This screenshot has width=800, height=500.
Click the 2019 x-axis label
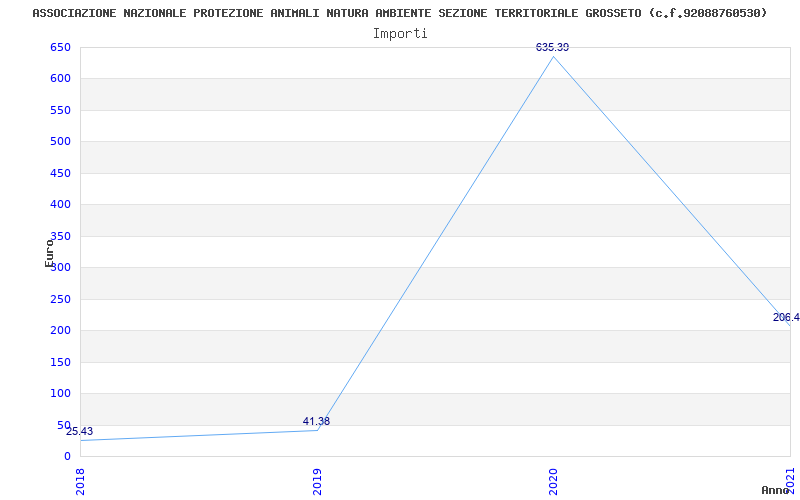[317, 482]
